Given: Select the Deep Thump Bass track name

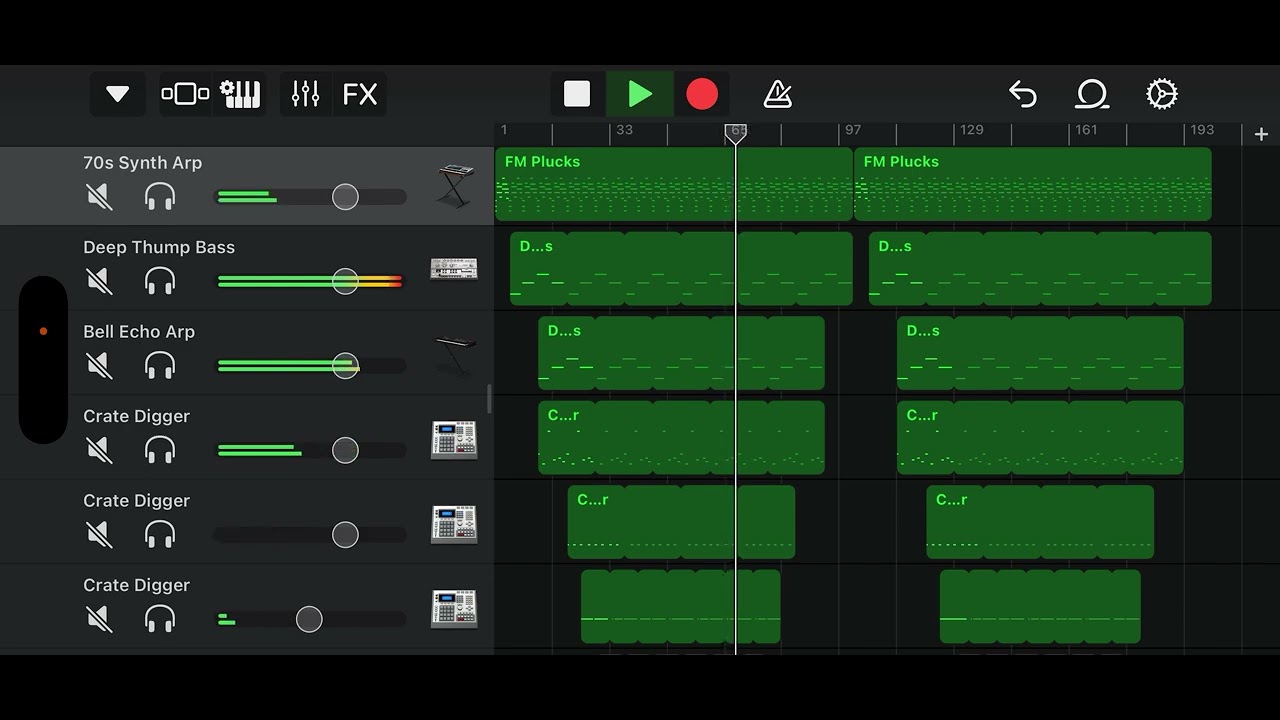Looking at the screenshot, I should (159, 247).
